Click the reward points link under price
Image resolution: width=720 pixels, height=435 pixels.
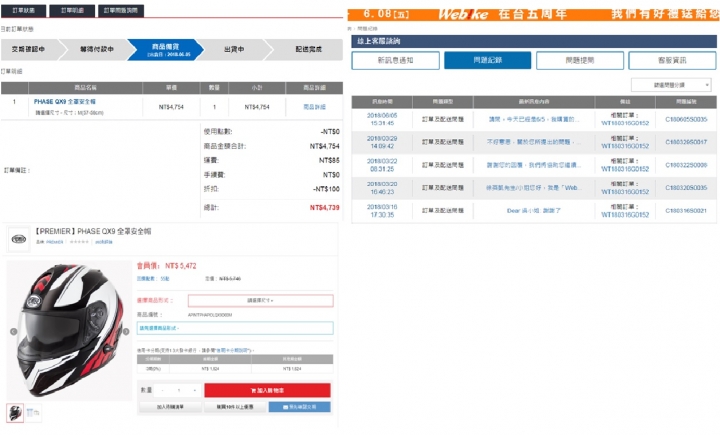tap(153, 279)
